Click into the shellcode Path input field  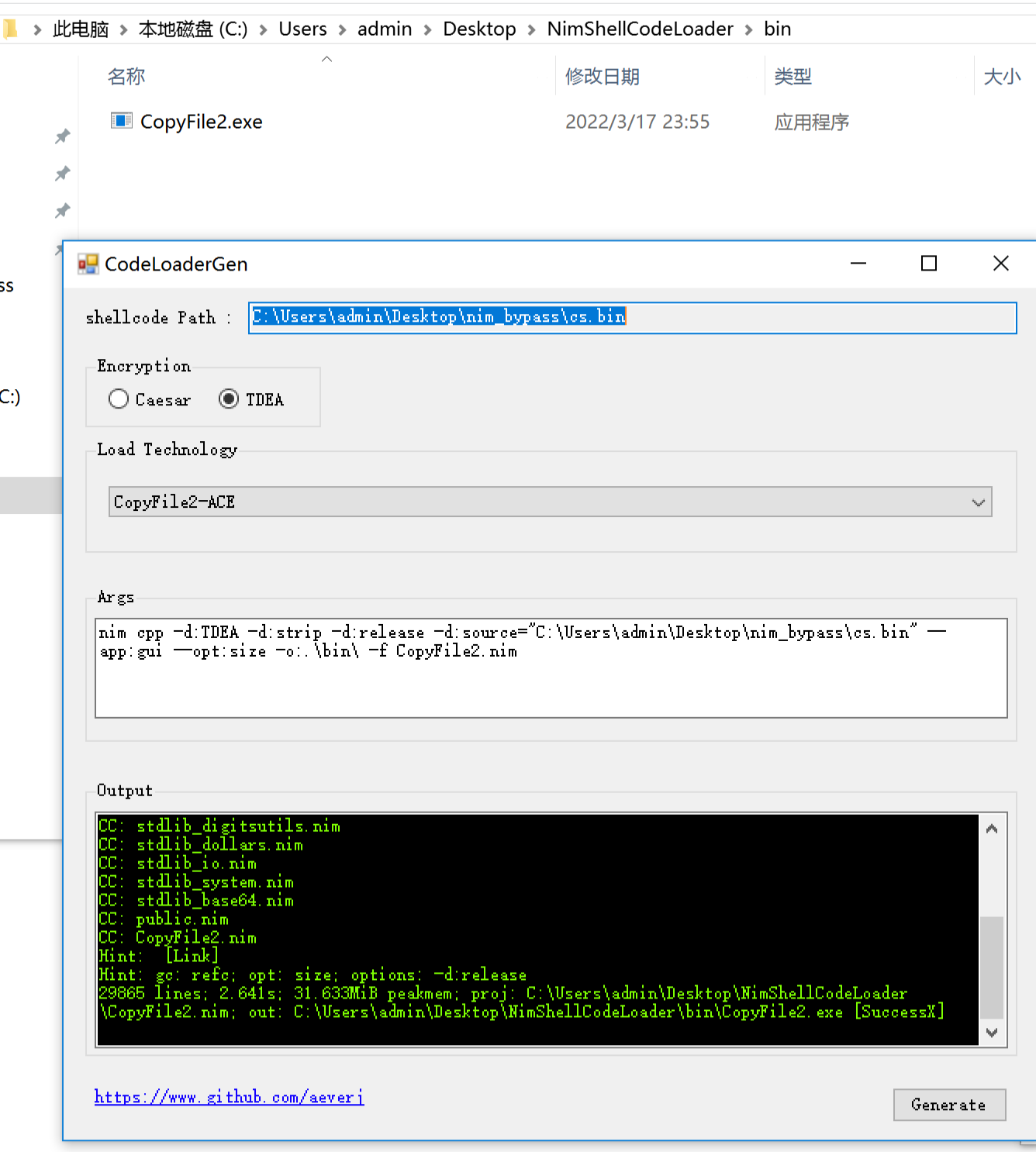[x=632, y=317]
